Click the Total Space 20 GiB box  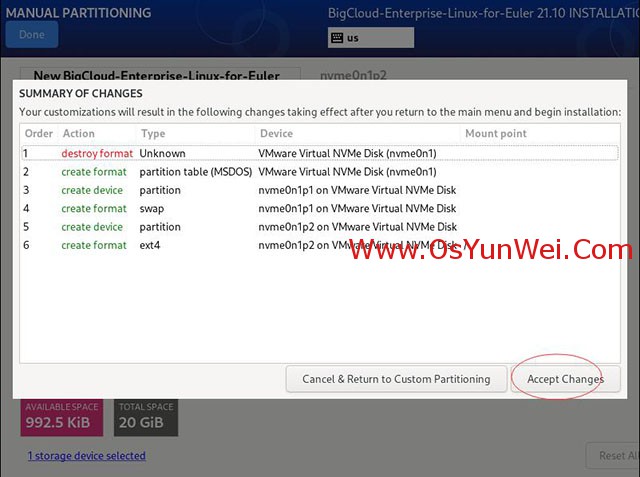(x=146, y=417)
